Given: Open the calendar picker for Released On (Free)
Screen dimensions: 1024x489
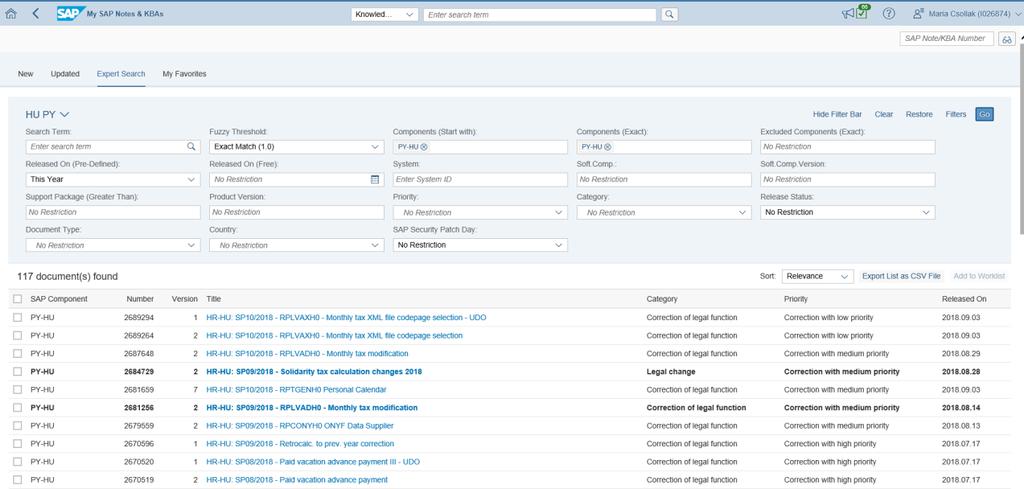Looking at the screenshot, I should click(375, 180).
